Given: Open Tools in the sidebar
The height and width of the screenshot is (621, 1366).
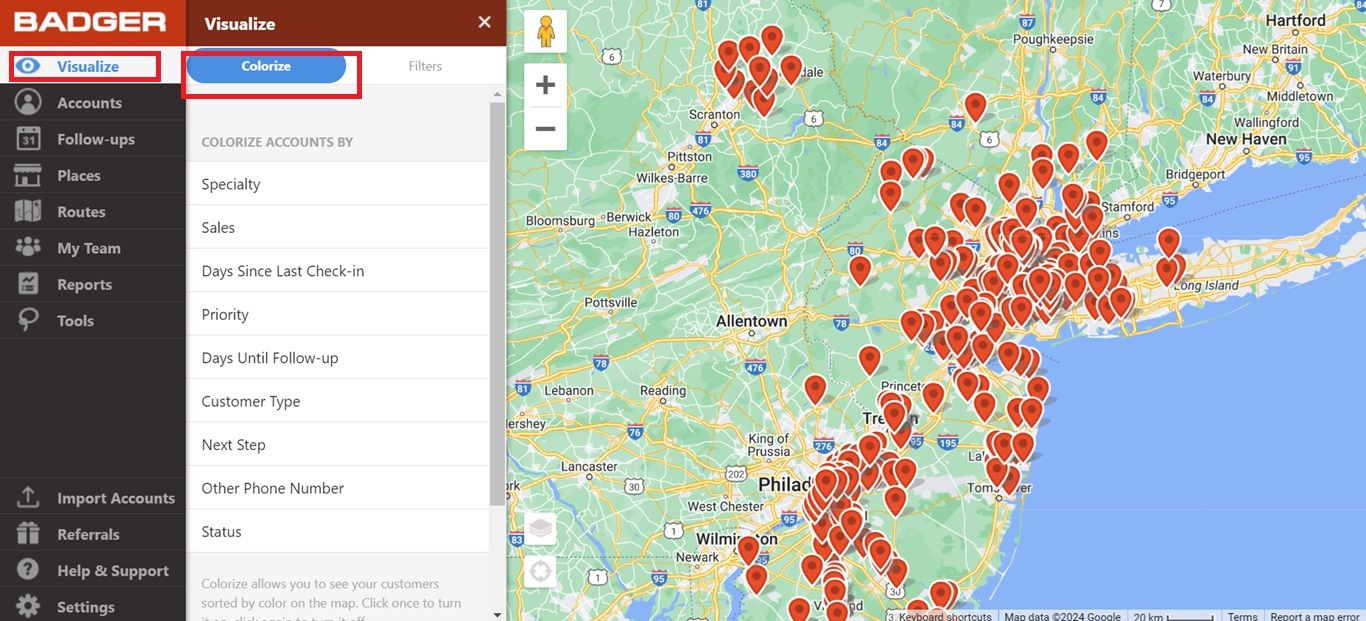Looking at the screenshot, I should (x=93, y=320).
